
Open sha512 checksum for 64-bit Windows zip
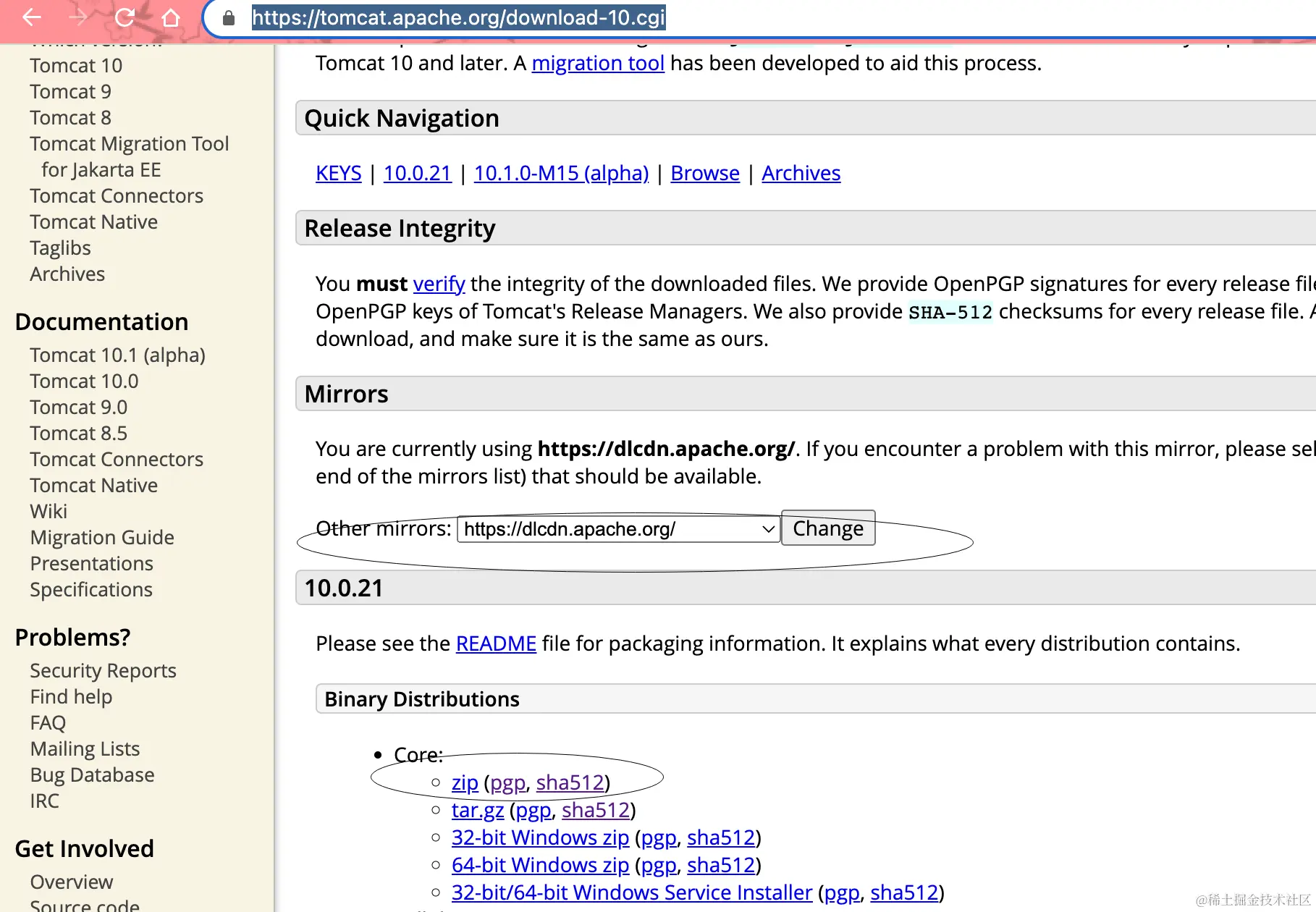(x=721, y=866)
